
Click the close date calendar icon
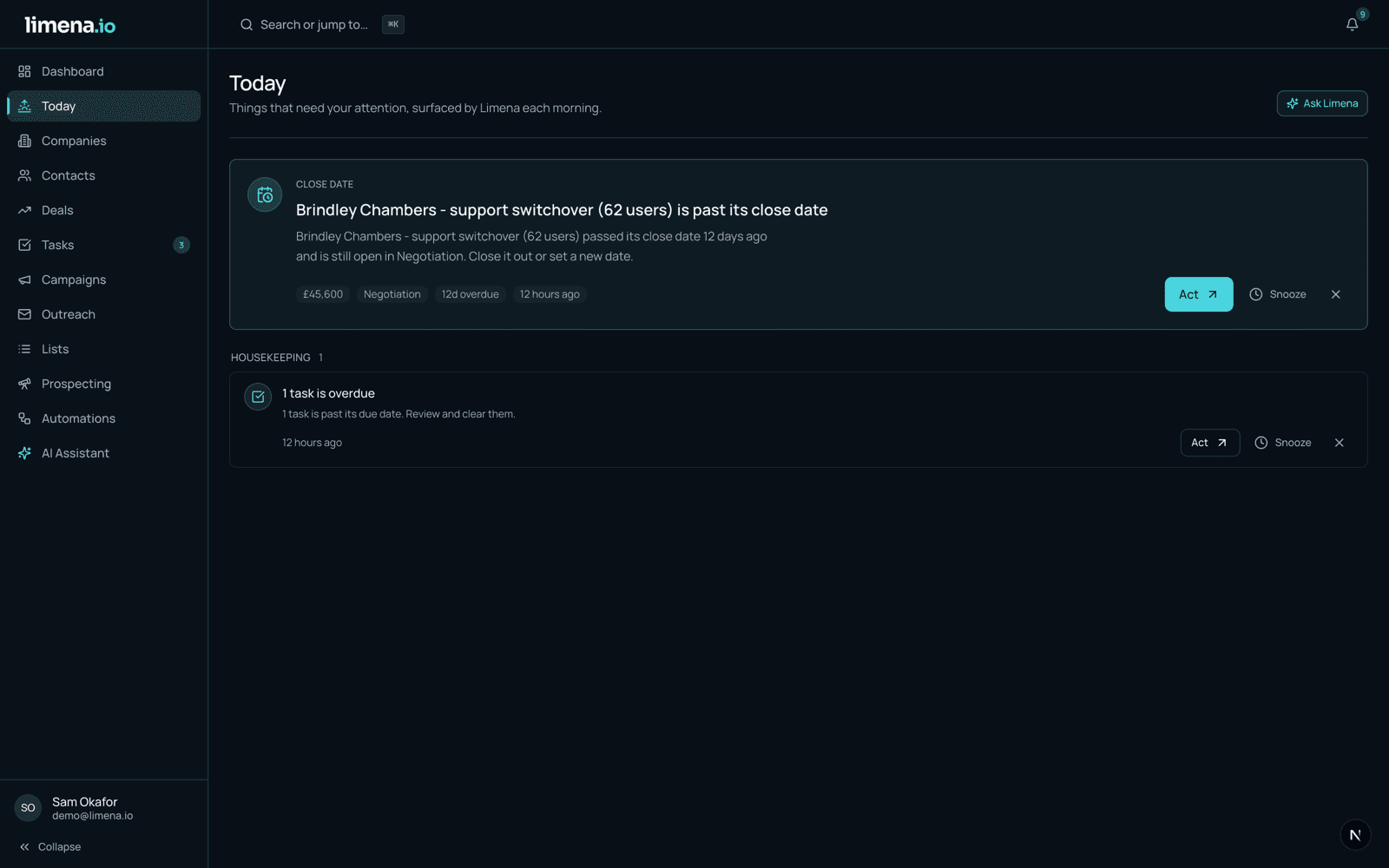coord(265,194)
